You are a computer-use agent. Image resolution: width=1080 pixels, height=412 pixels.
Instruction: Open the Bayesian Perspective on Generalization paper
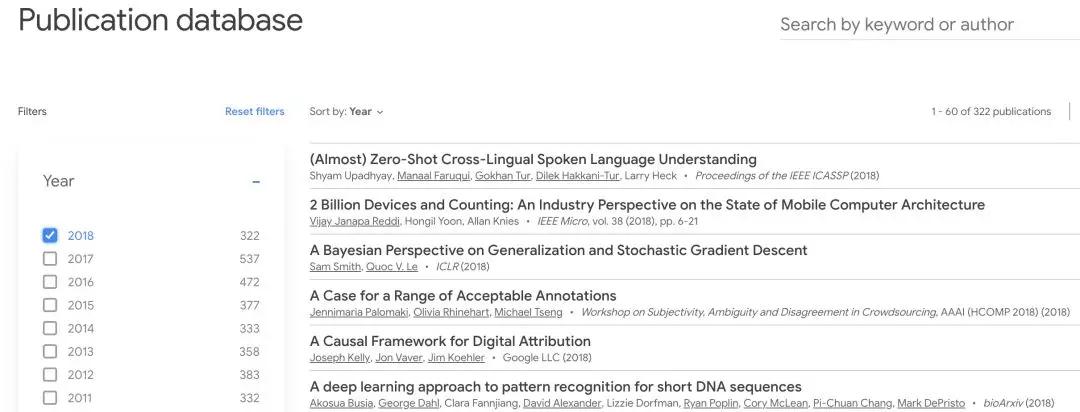[x=558, y=250]
